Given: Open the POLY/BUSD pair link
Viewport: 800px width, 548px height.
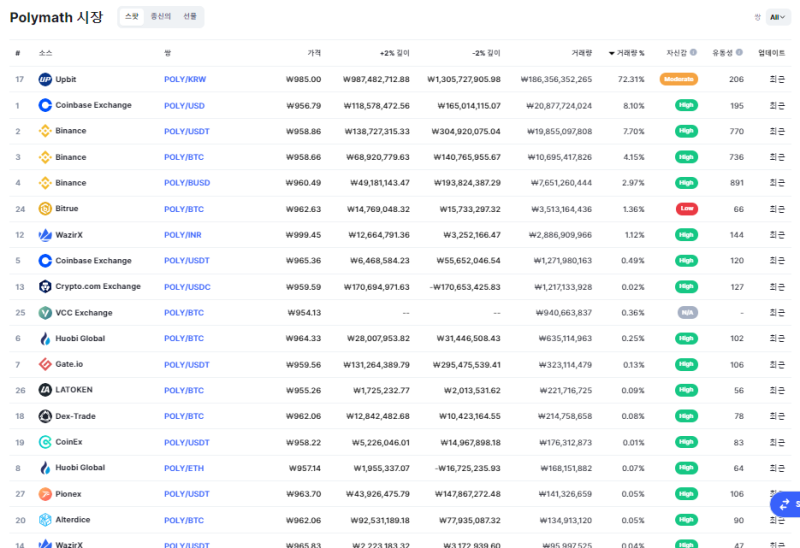Looking at the screenshot, I should pos(187,183).
